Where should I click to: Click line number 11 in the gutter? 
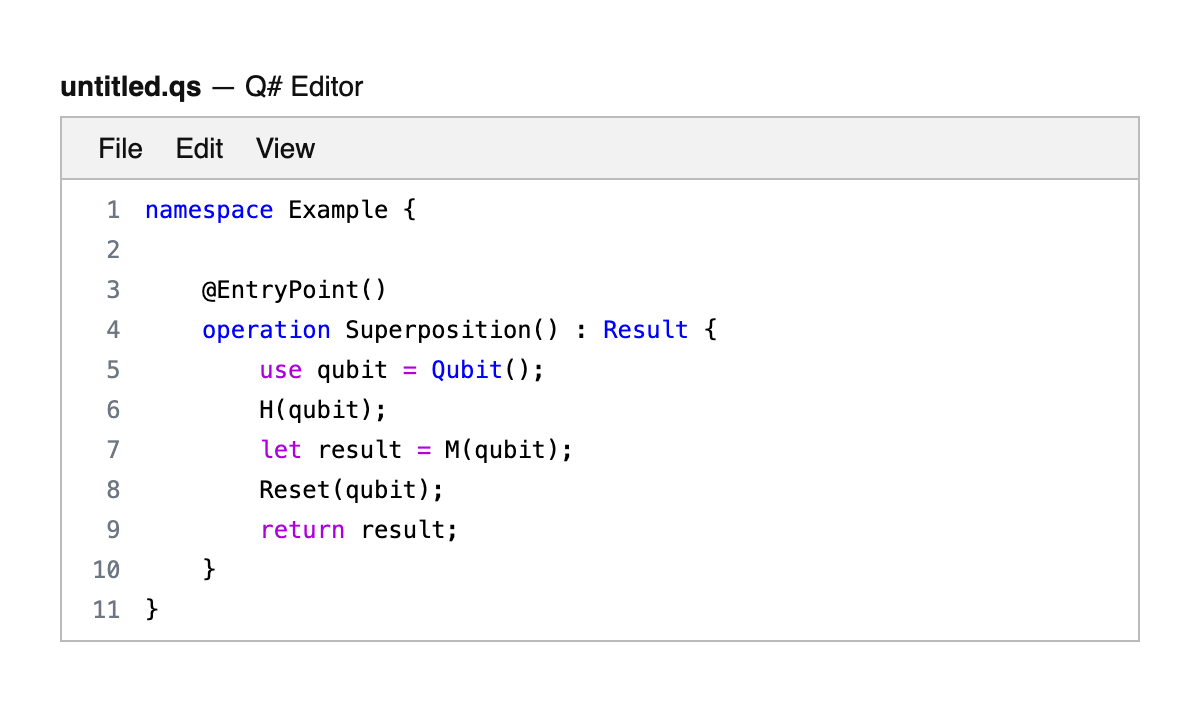106,610
